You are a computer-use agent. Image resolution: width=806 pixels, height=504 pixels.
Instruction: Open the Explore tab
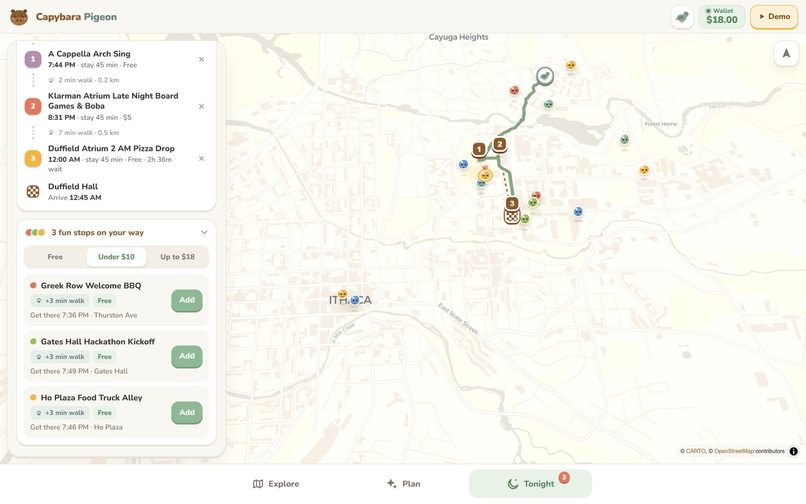point(276,484)
